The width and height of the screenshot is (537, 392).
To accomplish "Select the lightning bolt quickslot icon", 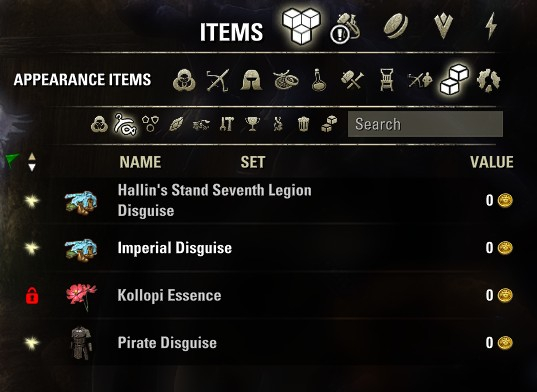I will pos(491,26).
